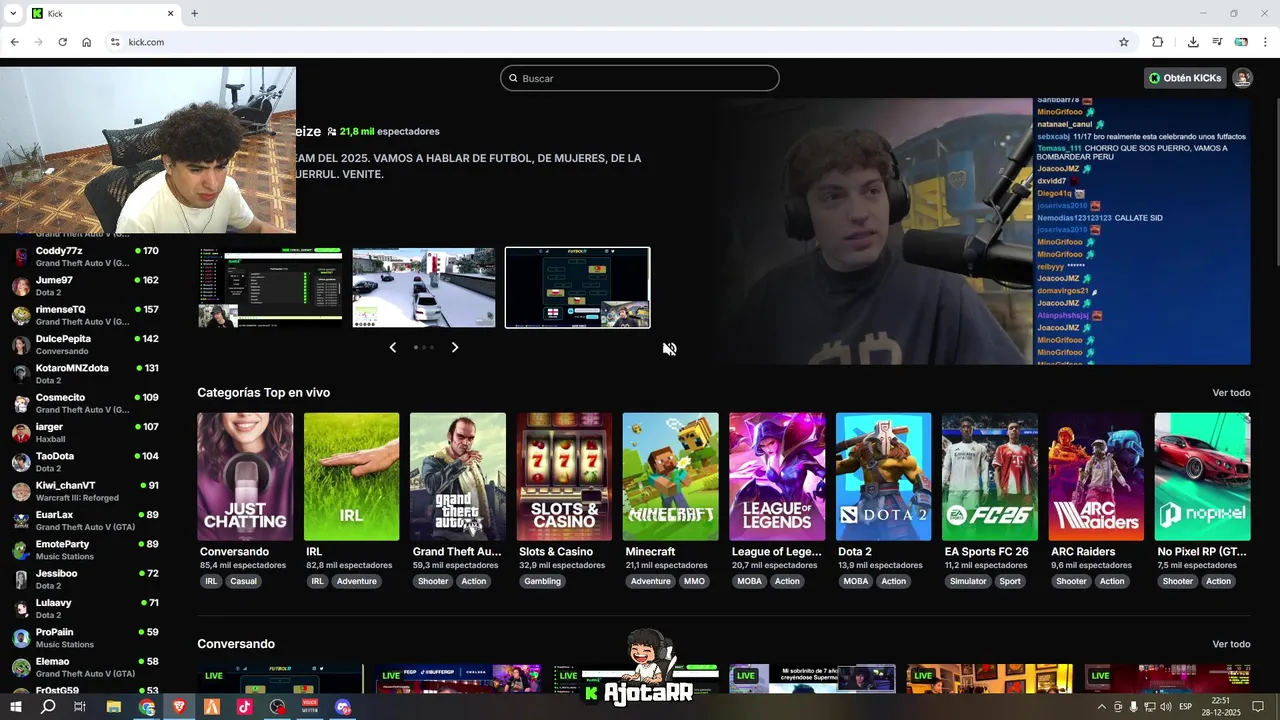View site information icon beside kick.com

pyautogui.click(x=115, y=42)
